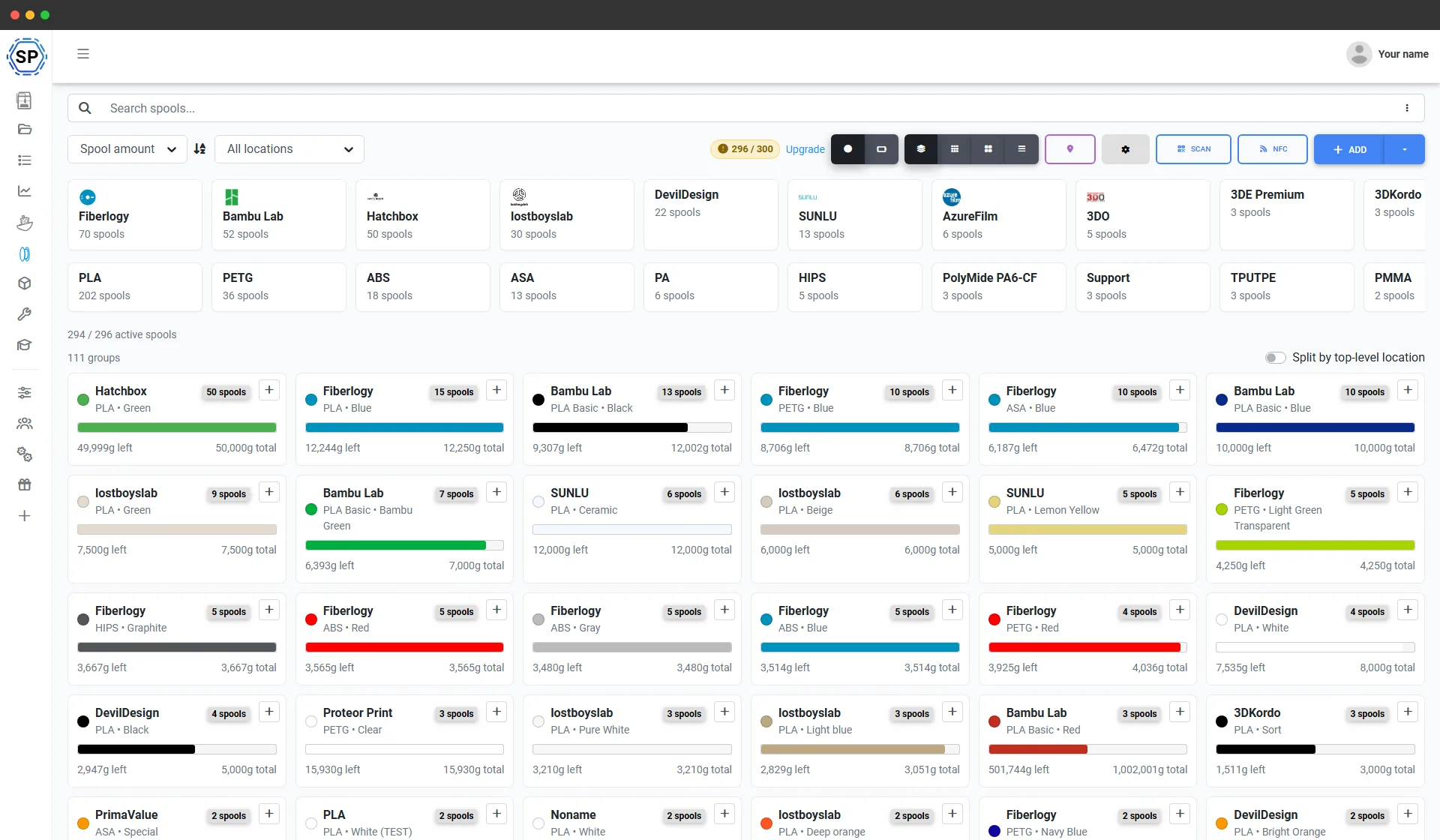Filter by SUNLU brand card
Image resolution: width=1440 pixels, height=840 pixels.
pyautogui.click(x=855, y=214)
